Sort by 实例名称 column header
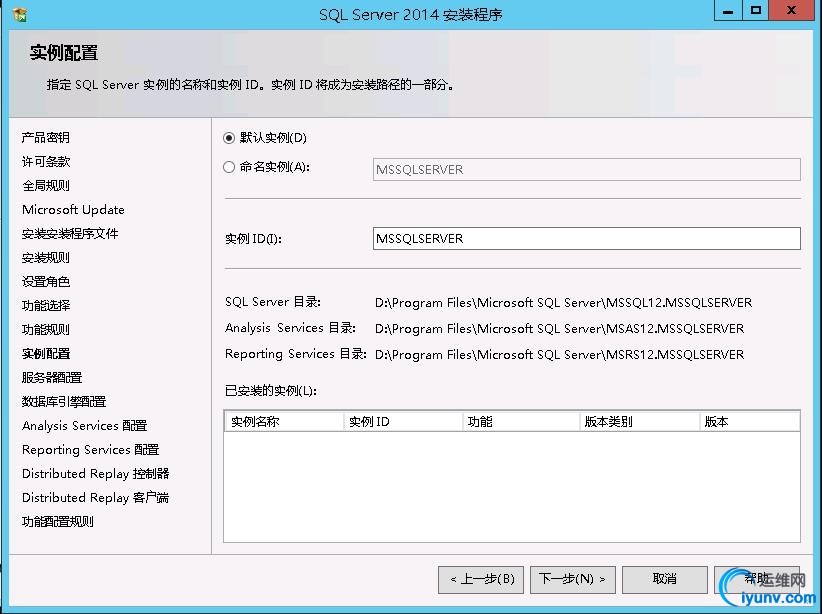This screenshot has height=614, width=822. tap(284, 422)
